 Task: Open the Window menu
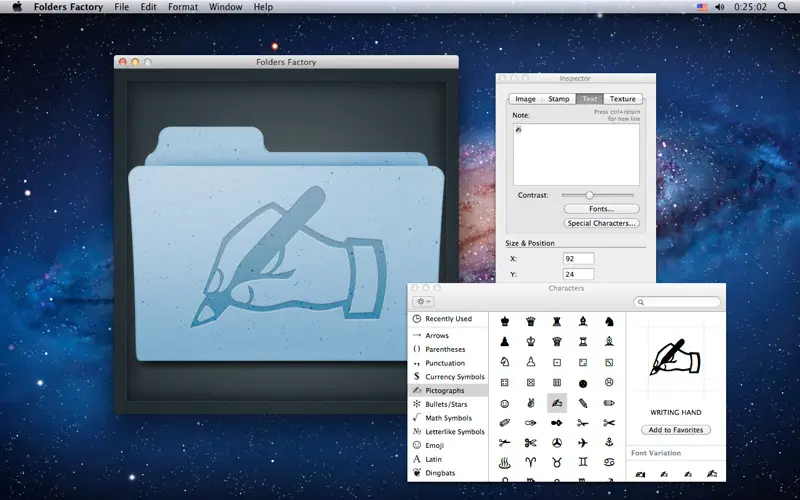(x=226, y=7)
